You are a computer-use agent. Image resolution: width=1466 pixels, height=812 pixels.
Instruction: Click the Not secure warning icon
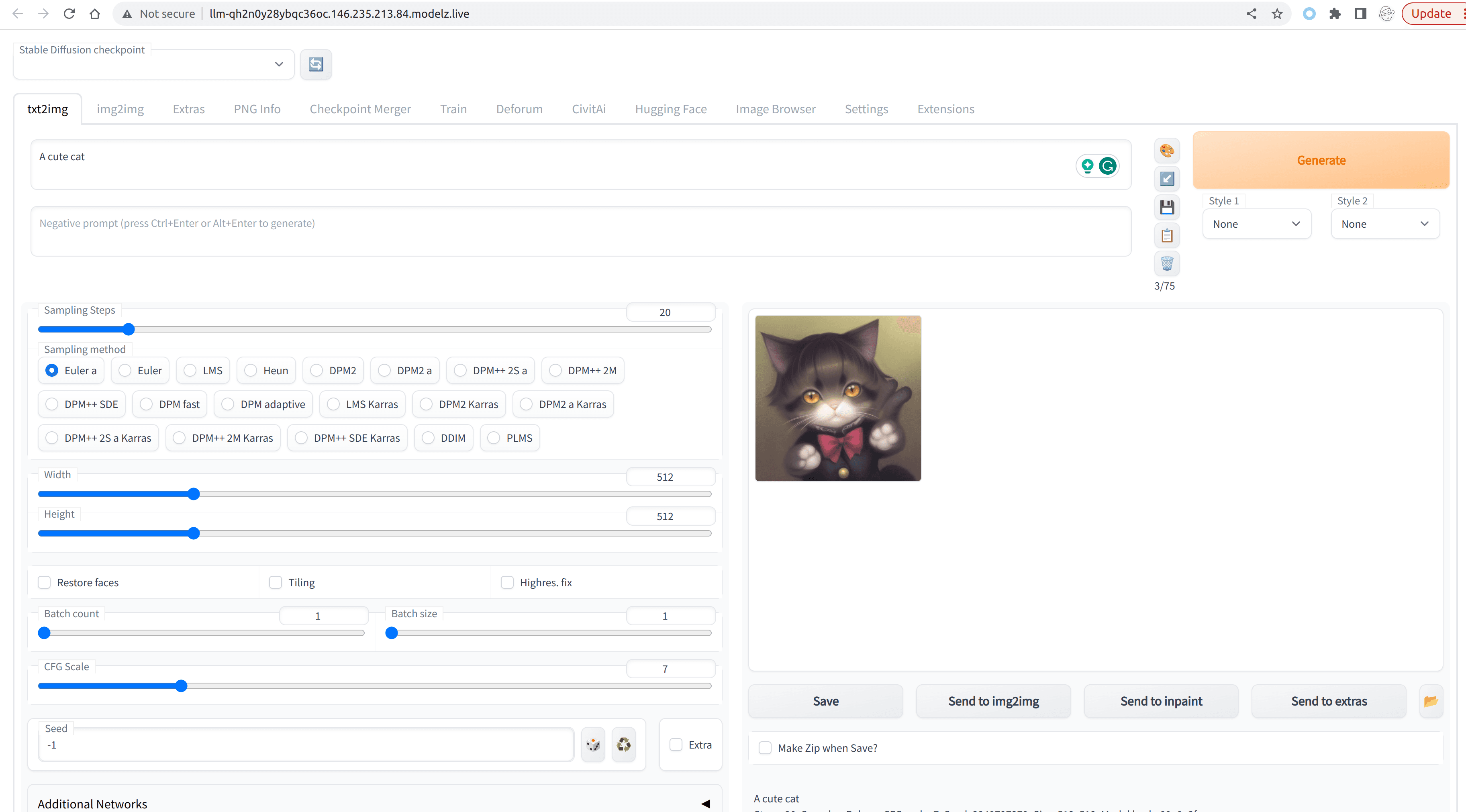pos(127,14)
